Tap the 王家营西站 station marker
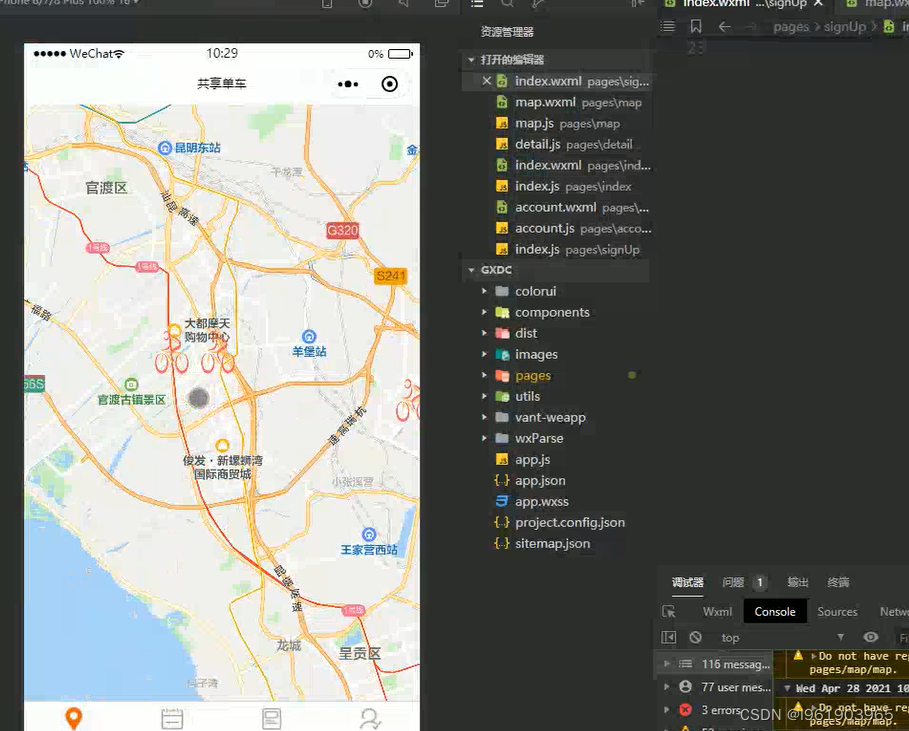 pyautogui.click(x=369, y=534)
